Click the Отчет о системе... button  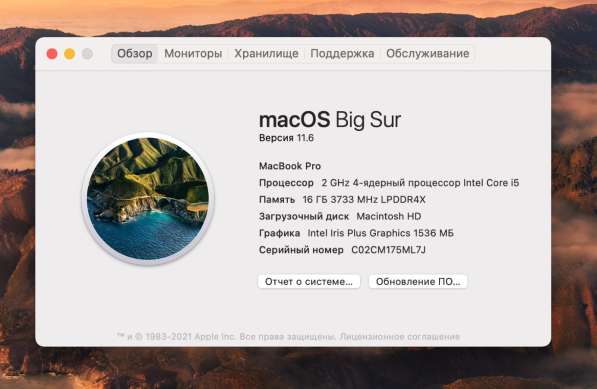[x=309, y=282]
